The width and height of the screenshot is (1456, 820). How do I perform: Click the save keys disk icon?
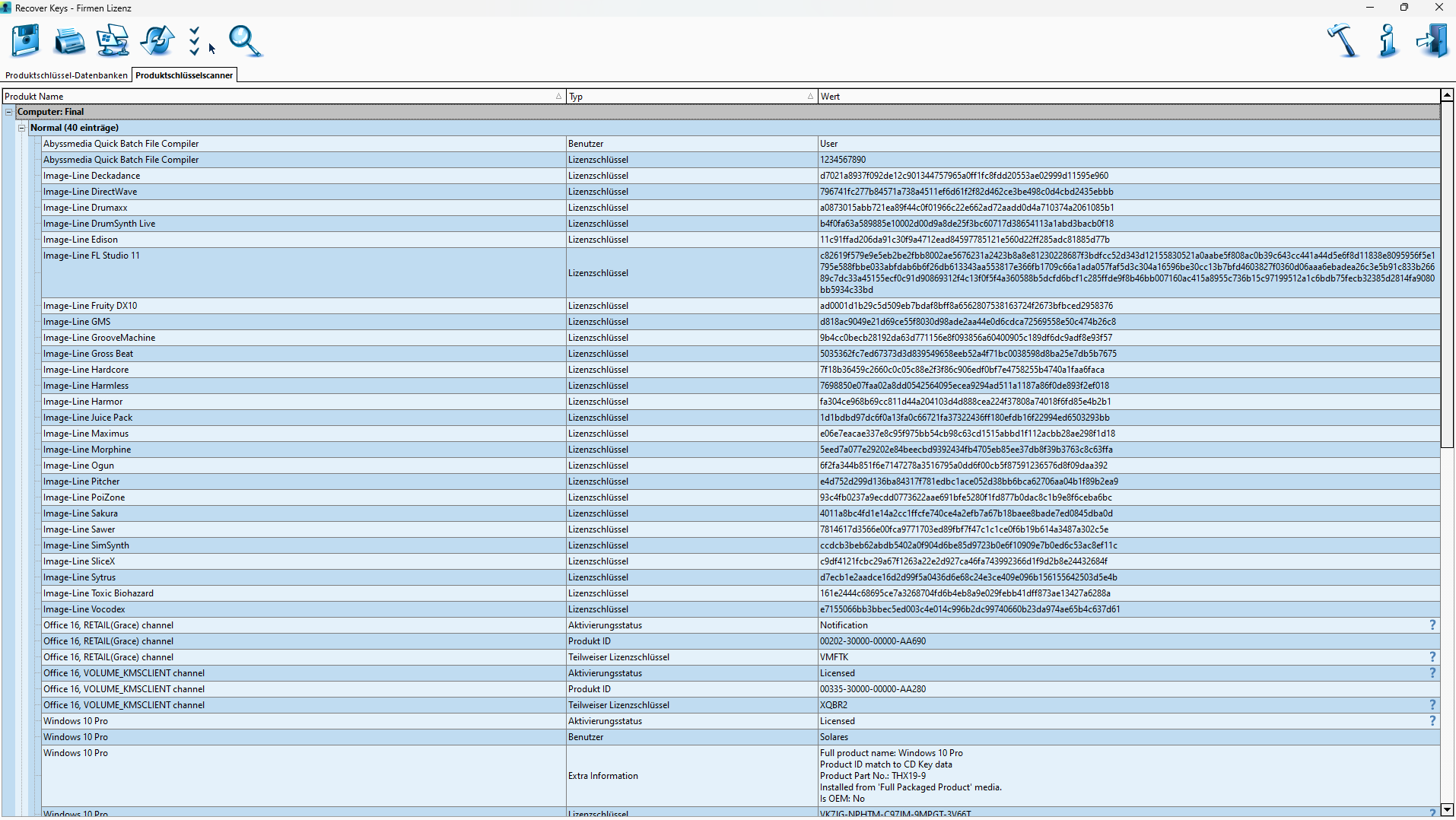point(25,40)
